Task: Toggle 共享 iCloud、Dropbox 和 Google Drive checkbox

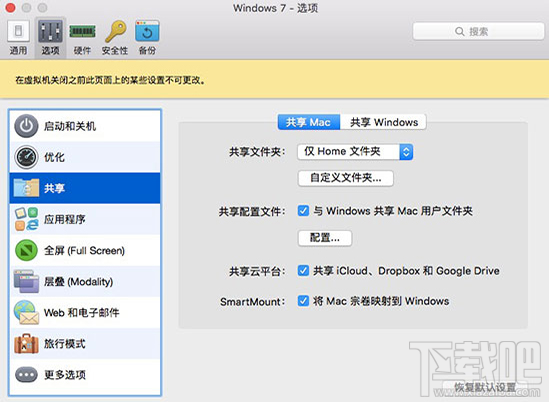Action: point(303,271)
